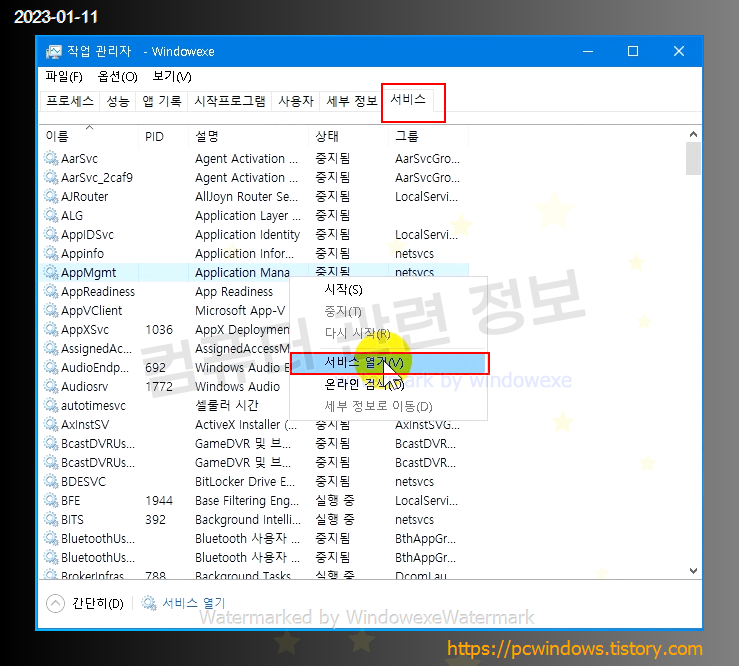Click '실행 중' status of BITS
Screen dimensions: 739x666
pos(335,519)
